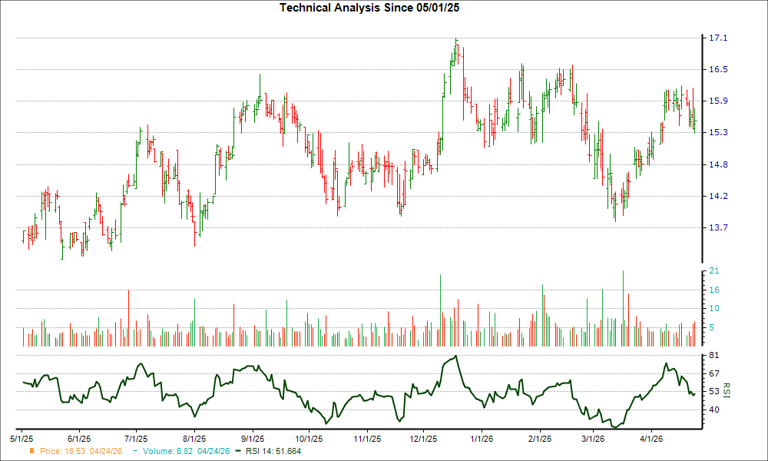This screenshot has height=461, width=768.
Task: Click the 11/1/25 date label
Action: (367, 438)
